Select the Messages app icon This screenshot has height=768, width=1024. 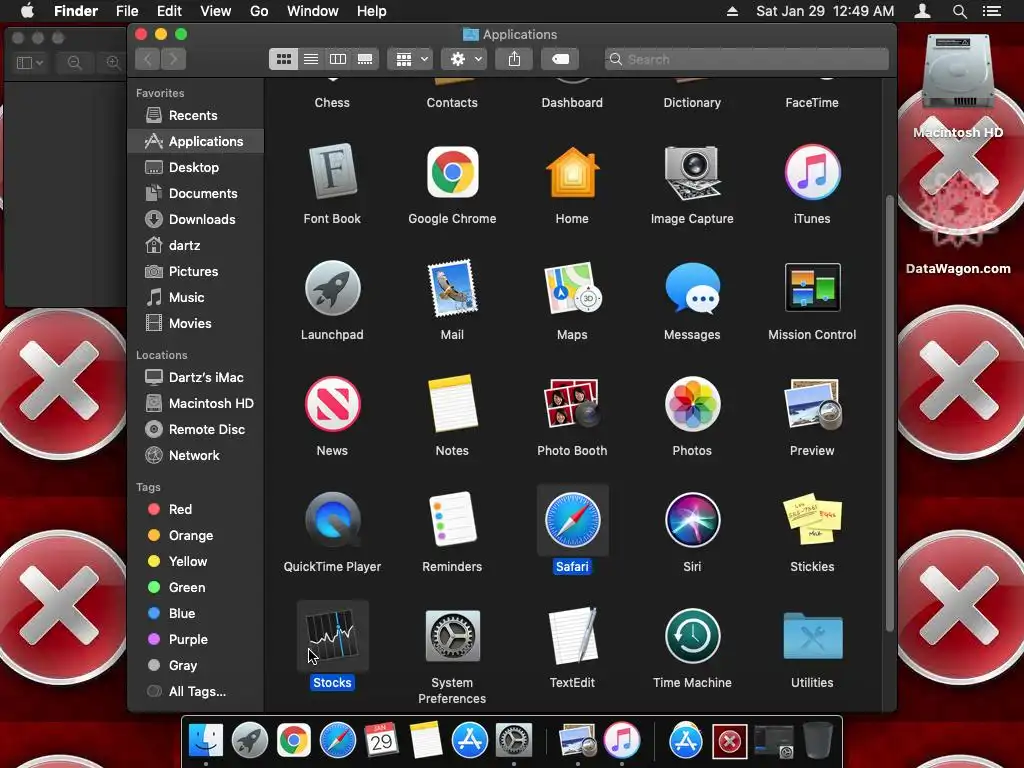click(x=692, y=288)
